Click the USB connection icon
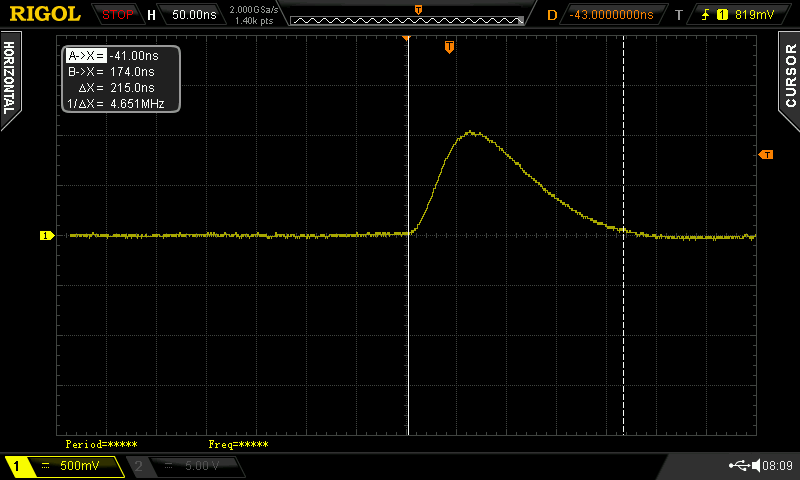Image resolution: width=800 pixels, height=480 pixels. (x=739, y=465)
